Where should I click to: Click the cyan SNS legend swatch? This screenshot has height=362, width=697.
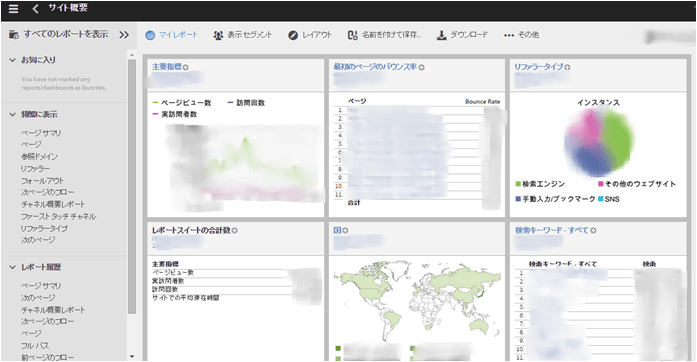(601, 199)
